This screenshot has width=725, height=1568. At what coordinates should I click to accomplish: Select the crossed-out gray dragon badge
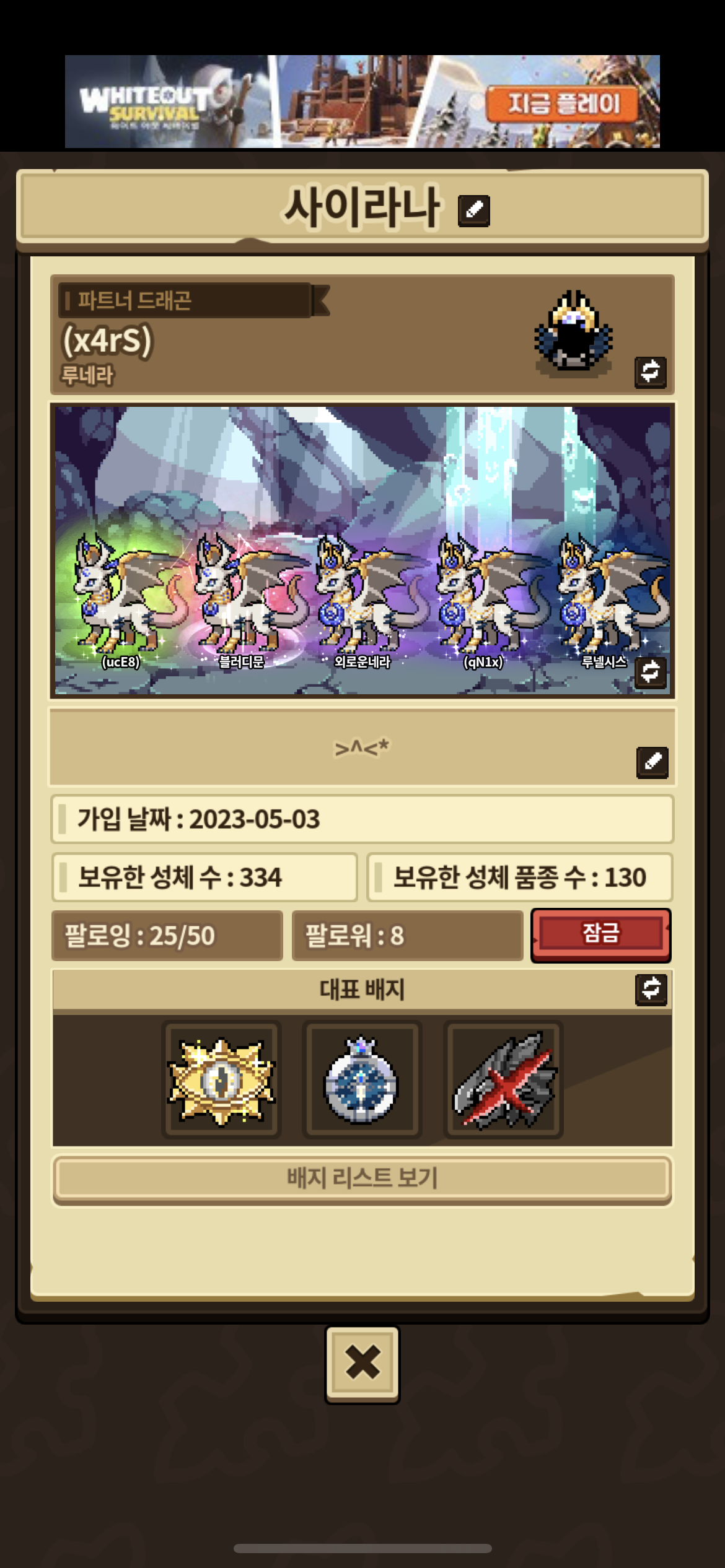pos(503,1080)
